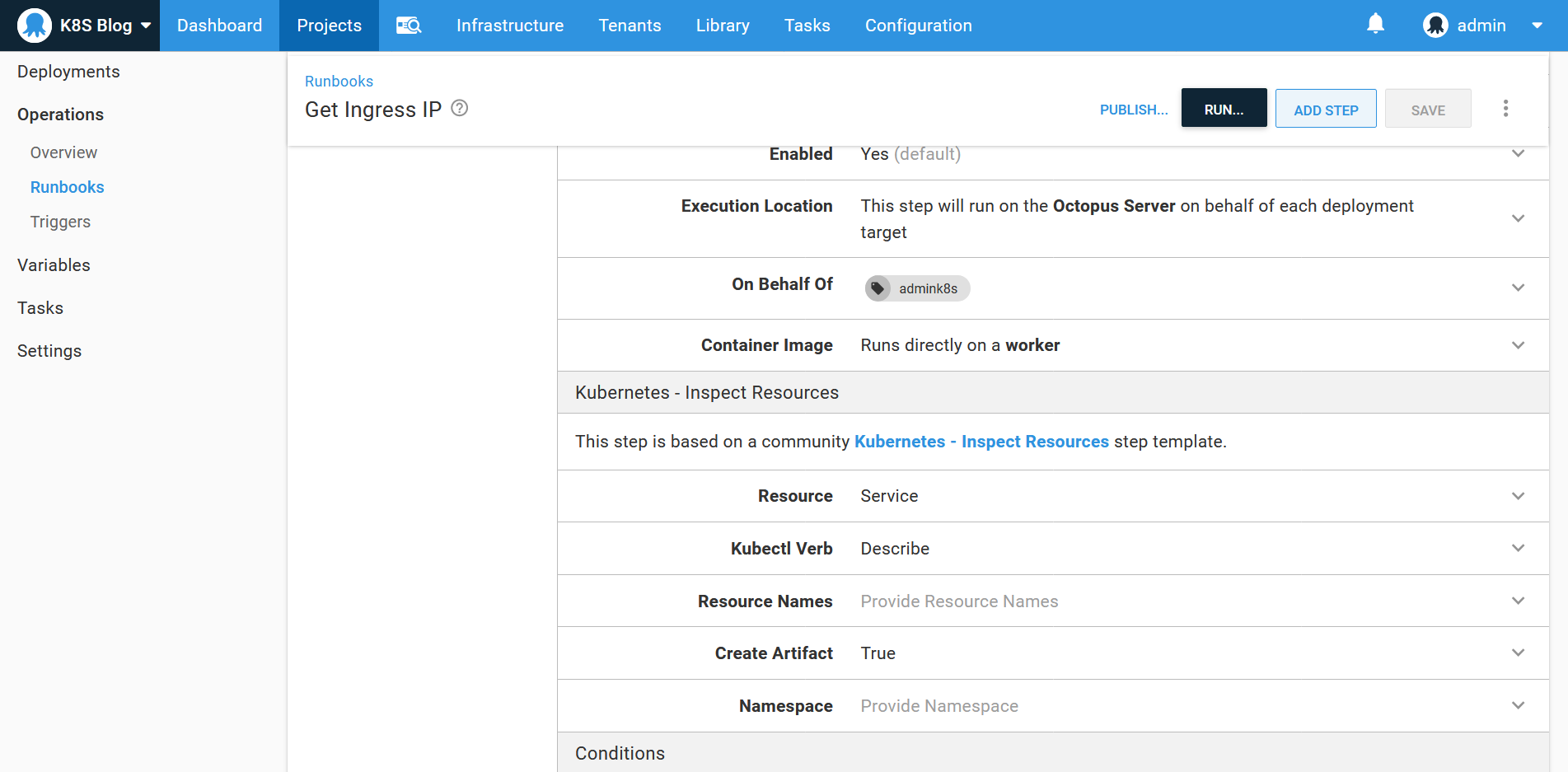This screenshot has width=1568, height=772.
Task: Select Triggers in the sidebar
Action: tap(60, 222)
